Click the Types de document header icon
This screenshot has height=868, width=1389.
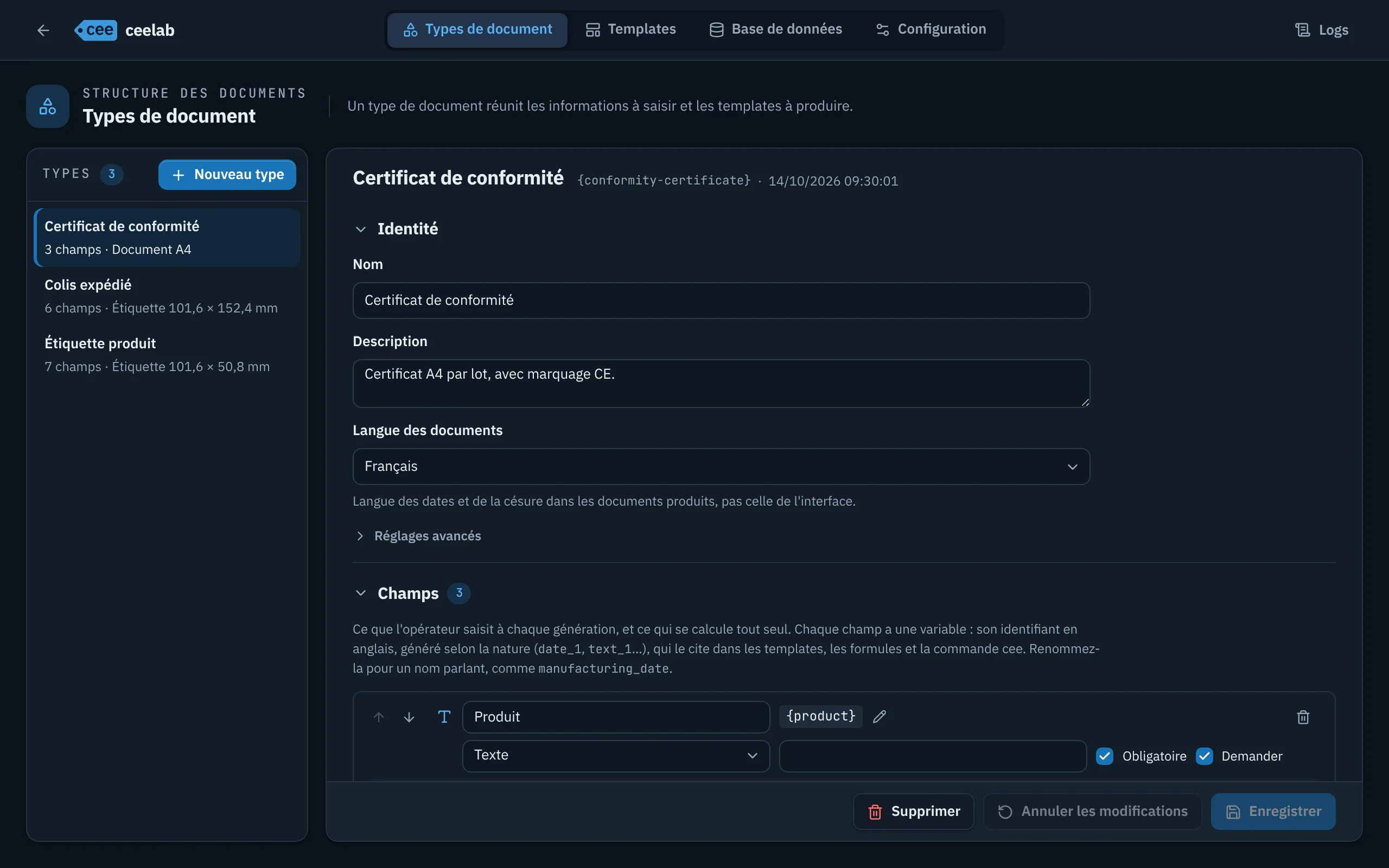coord(48,106)
